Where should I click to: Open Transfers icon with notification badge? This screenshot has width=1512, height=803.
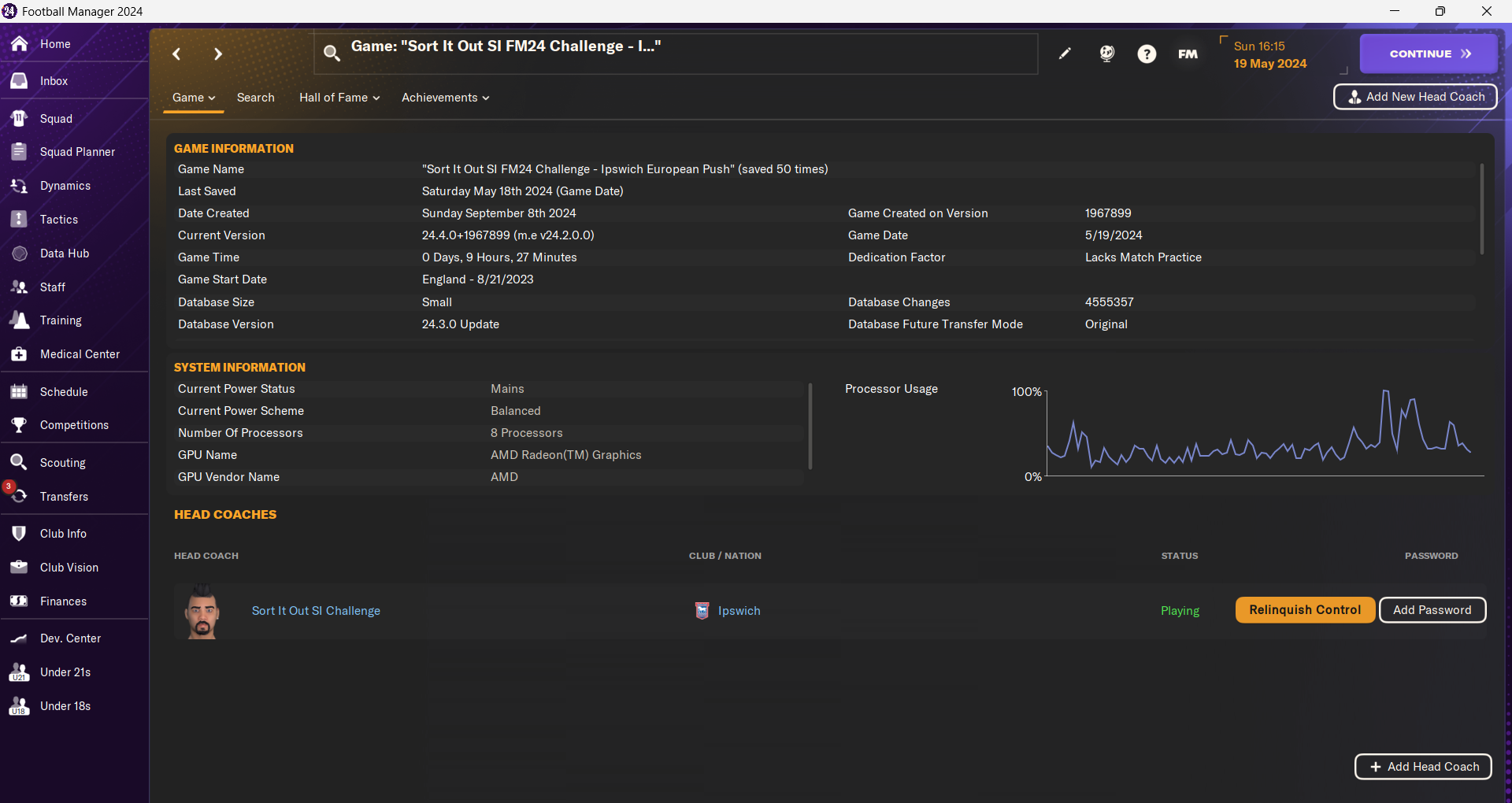[x=19, y=497]
